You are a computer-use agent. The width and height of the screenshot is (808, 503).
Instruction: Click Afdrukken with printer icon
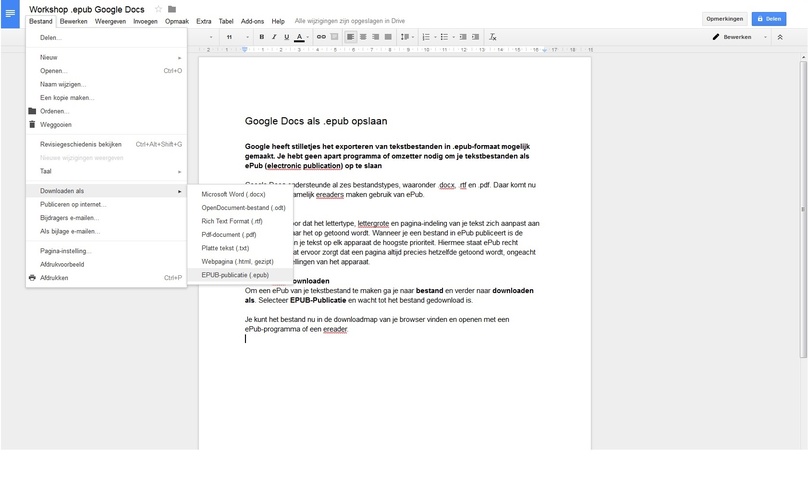106,278
